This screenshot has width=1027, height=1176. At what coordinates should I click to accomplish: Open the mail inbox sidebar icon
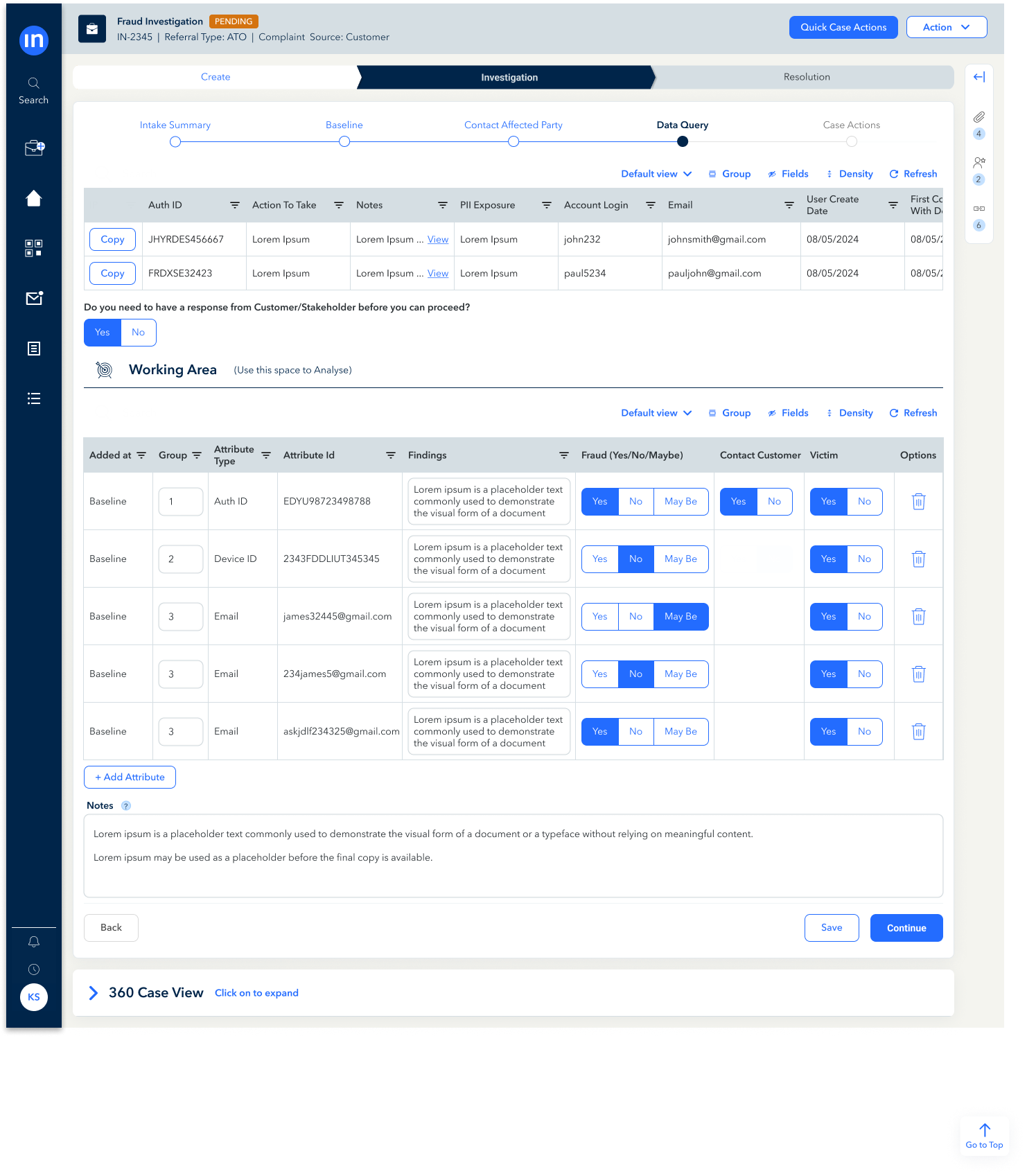click(x=33, y=299)
